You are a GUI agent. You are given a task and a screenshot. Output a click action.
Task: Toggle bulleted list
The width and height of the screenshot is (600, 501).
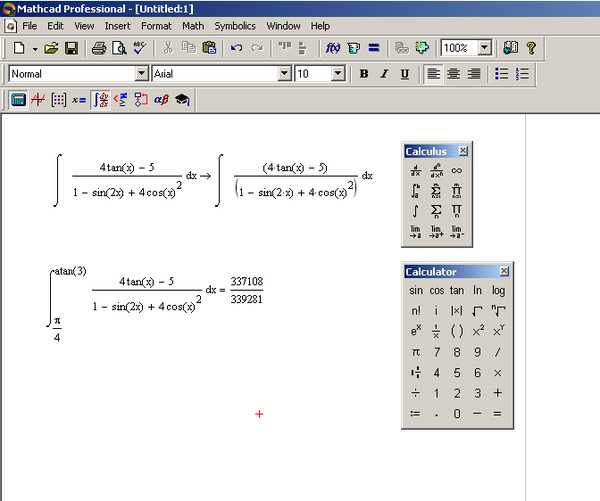(501, 73)
